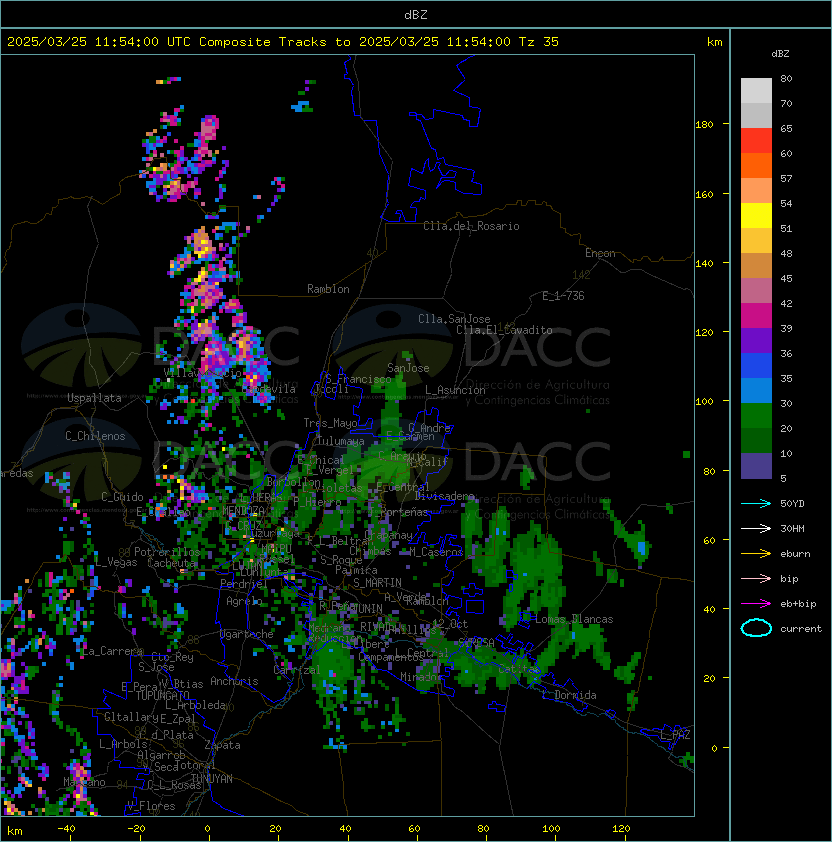Click the Lomas_Blancas label
This screenshot has width=832, height=842.
[x=574, y=619]
